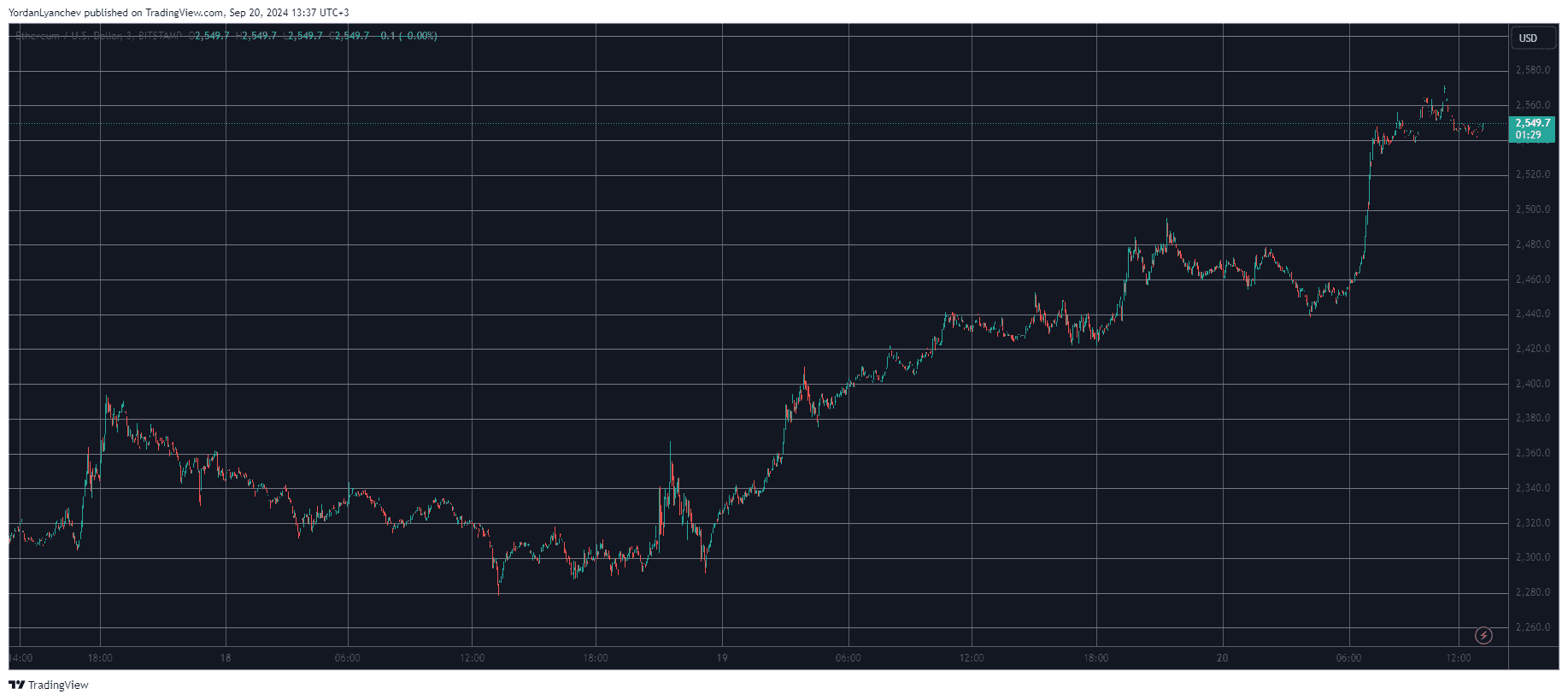Click the YordanLyanchev publisher name in header
1568x700 pixels.
(44, 13)
